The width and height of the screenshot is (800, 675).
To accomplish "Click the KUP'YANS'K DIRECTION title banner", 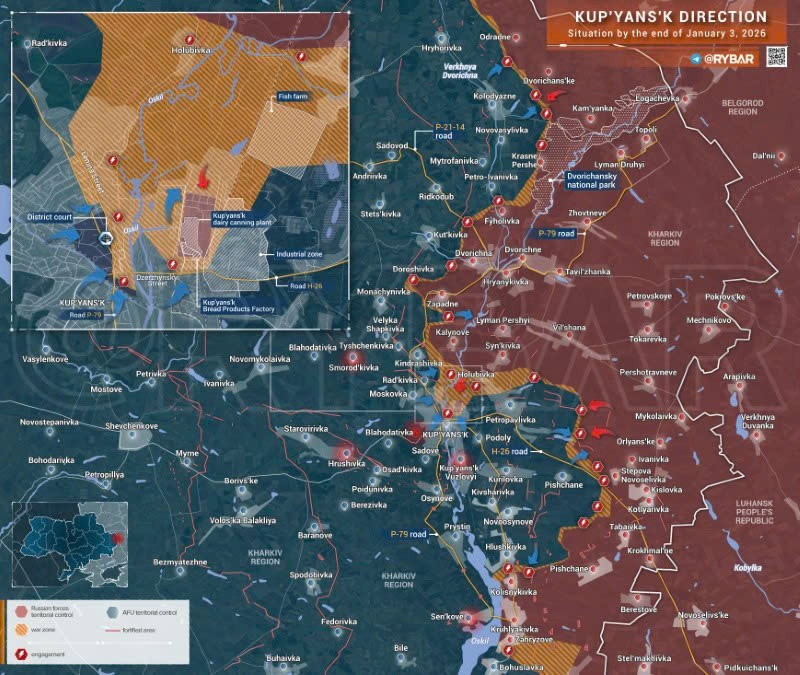I will click(671, 17).
